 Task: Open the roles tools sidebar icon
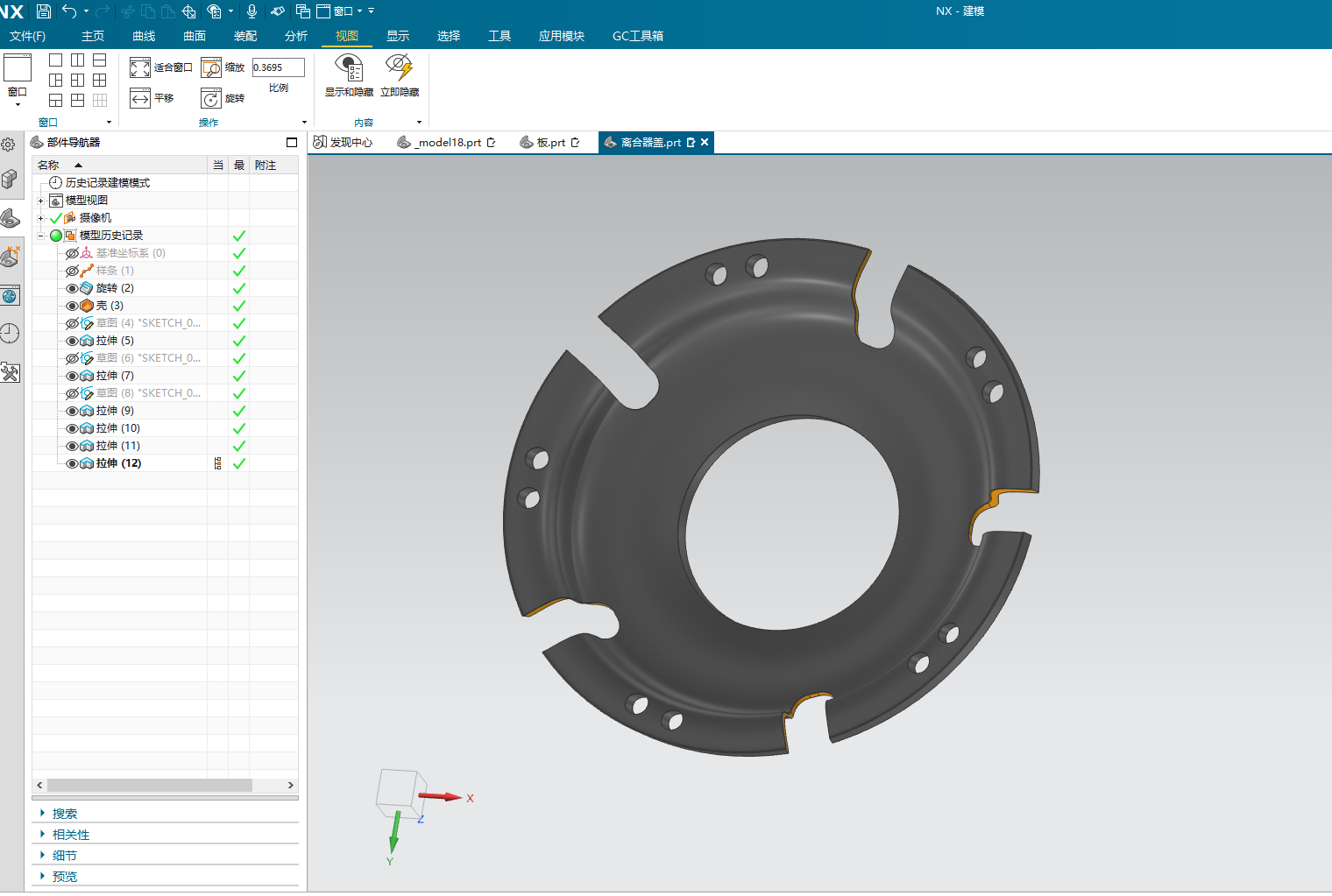(x=10, y=373)
